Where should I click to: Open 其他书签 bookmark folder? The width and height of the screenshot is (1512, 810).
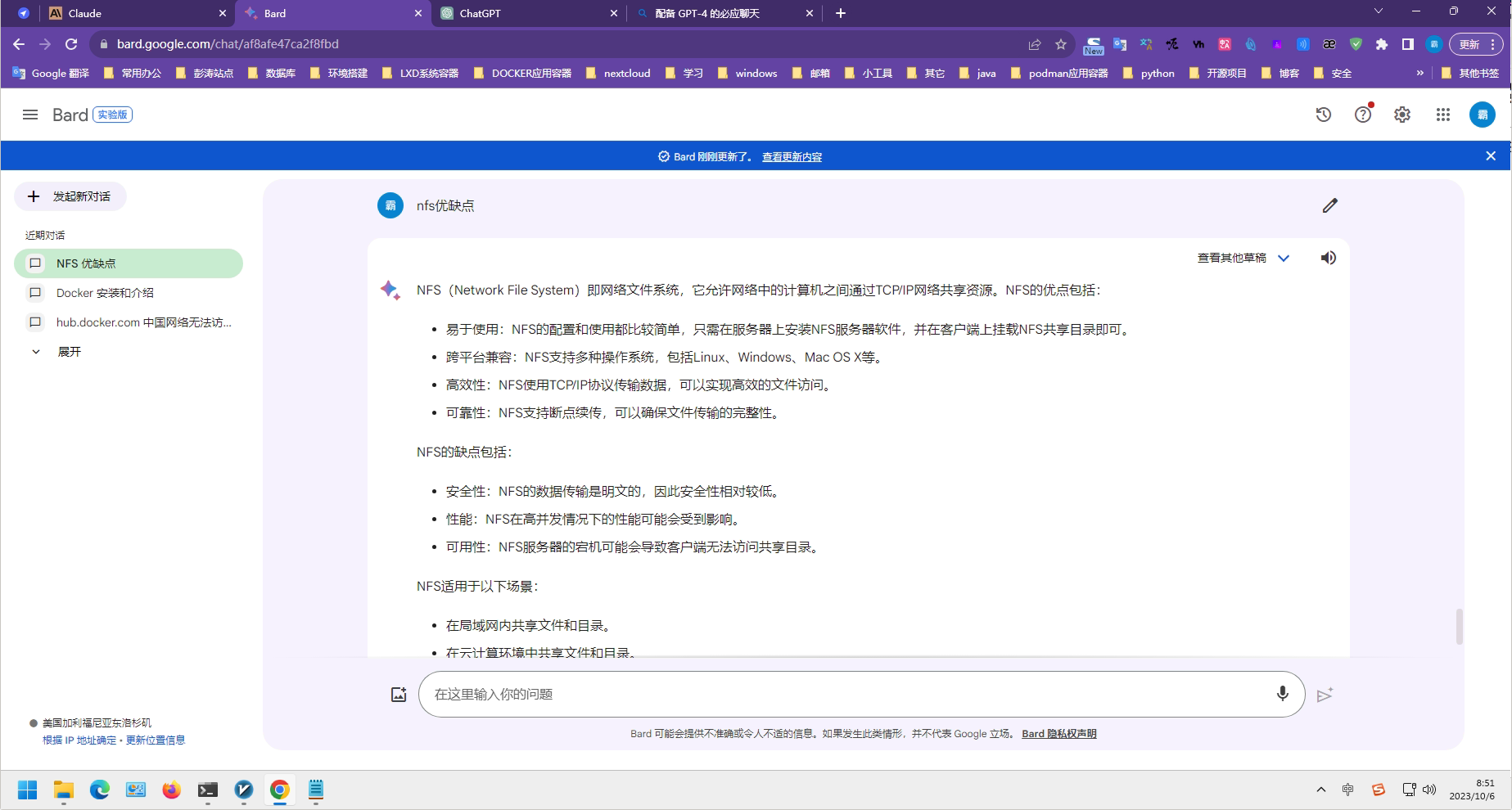click(1469, 73)
